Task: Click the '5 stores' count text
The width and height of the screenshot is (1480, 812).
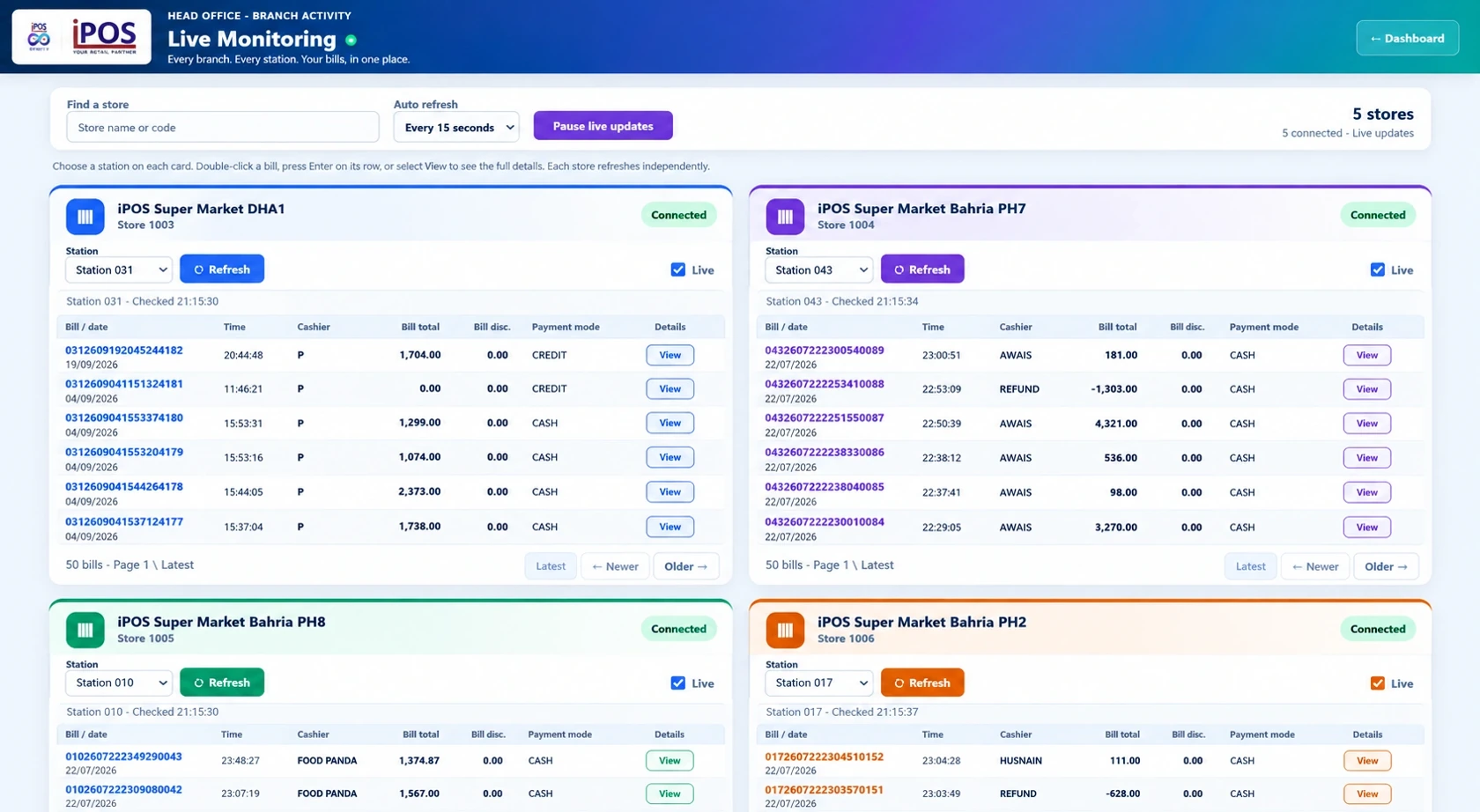Action: [1382, 114]
